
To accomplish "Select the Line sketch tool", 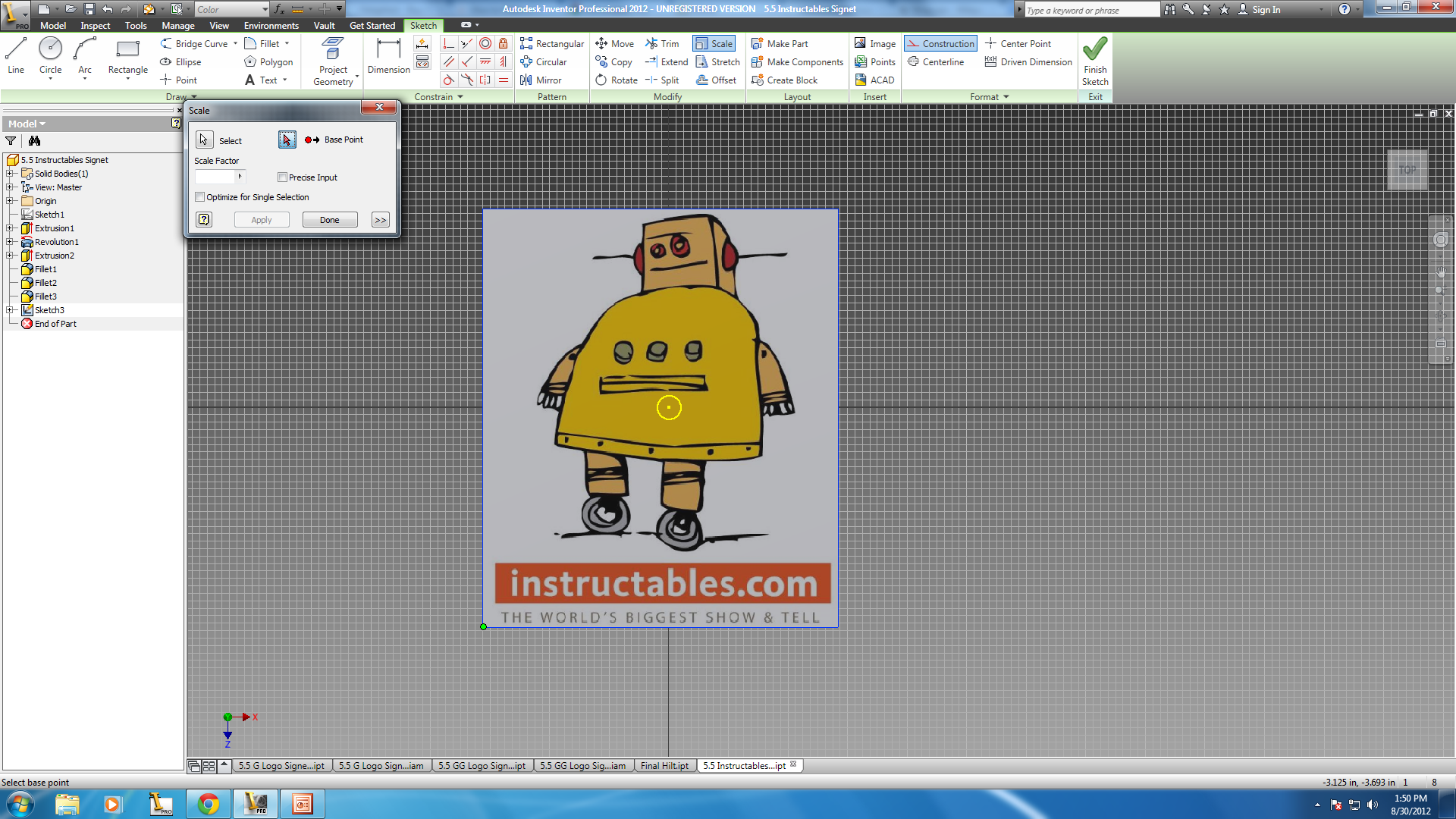I will click(16, 56).
